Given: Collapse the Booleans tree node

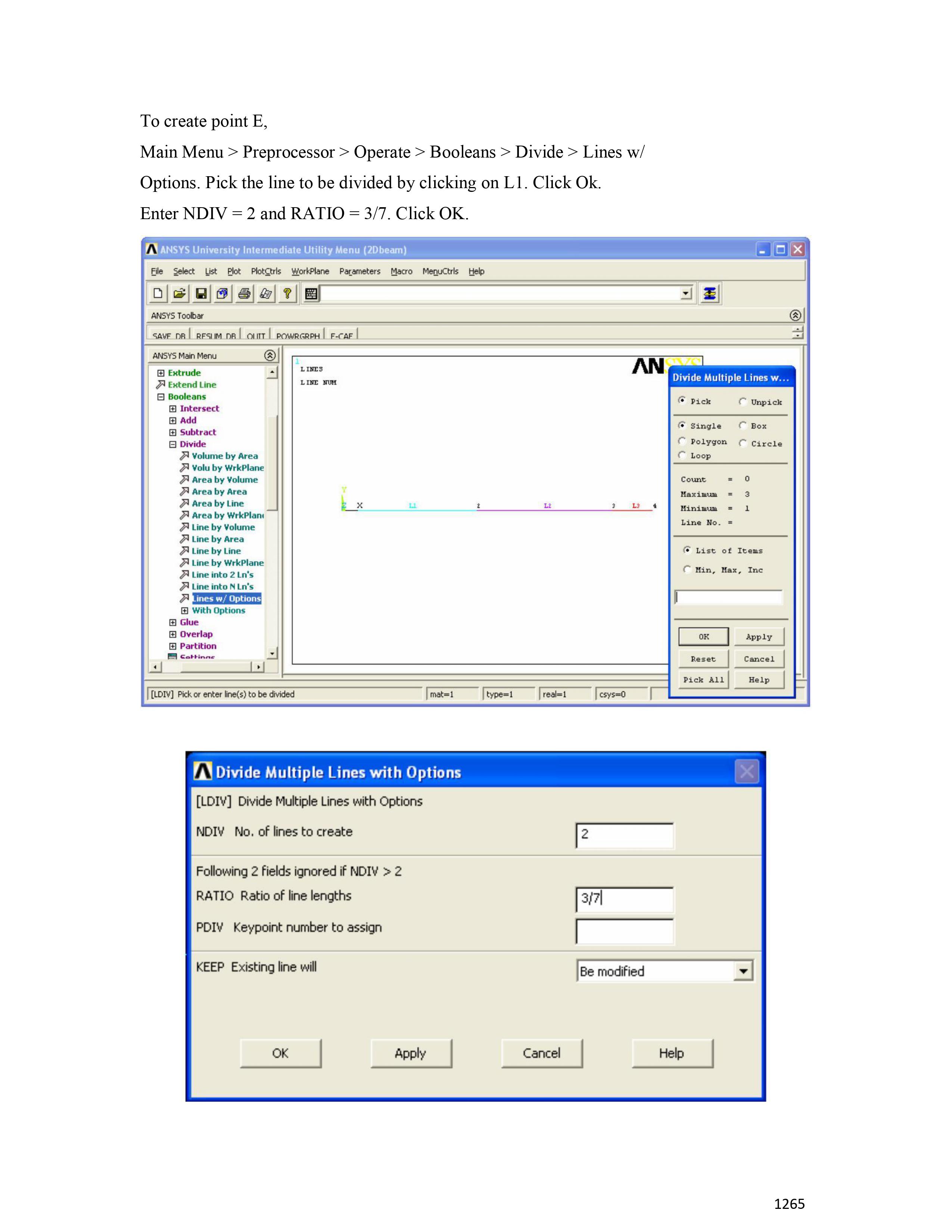Looking at the screenshot, I should pos(161,396).
